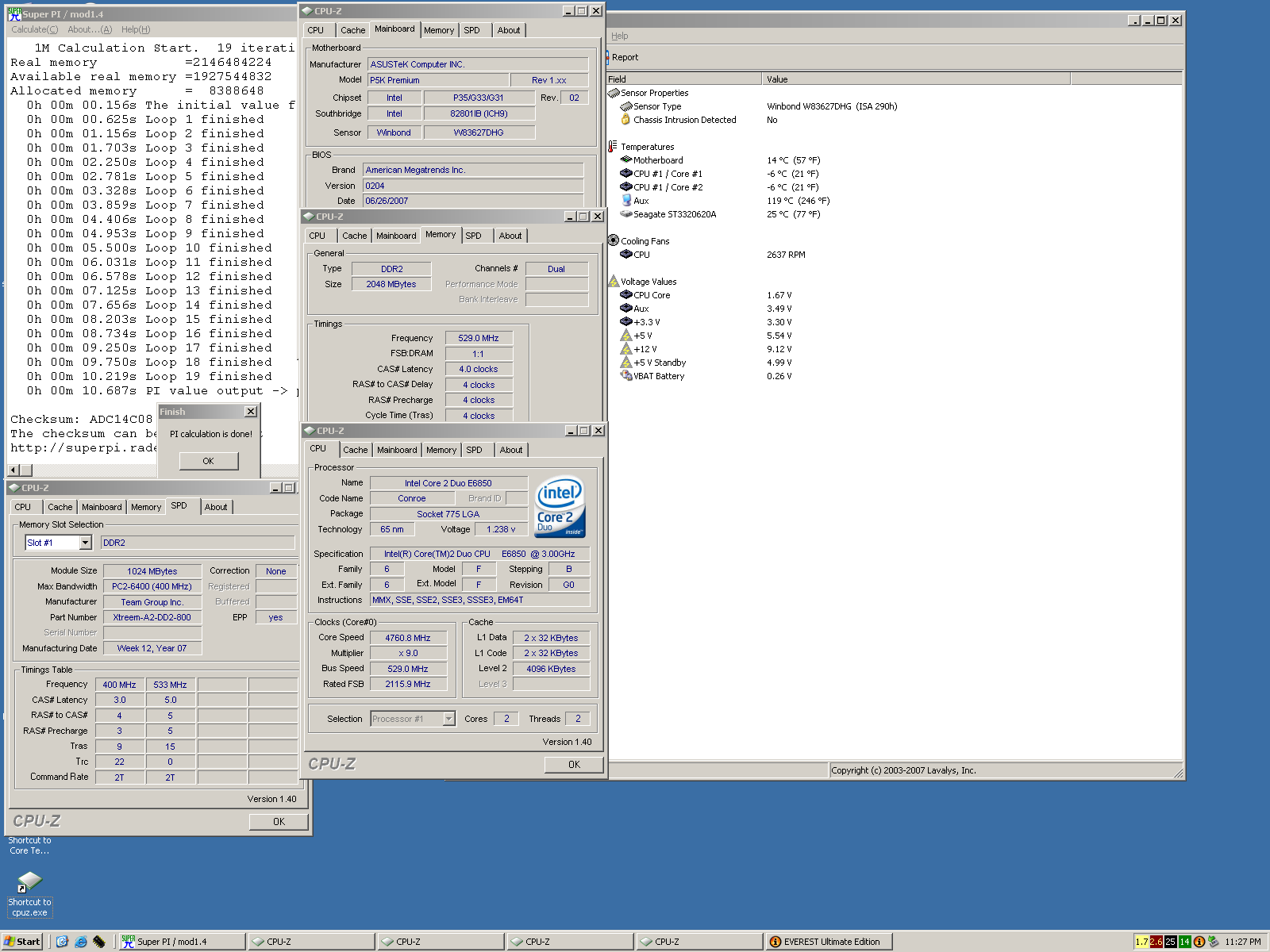Click the Aux temperature icon
The width and height of the screenshot is (1270, 952).
point(625,201)
